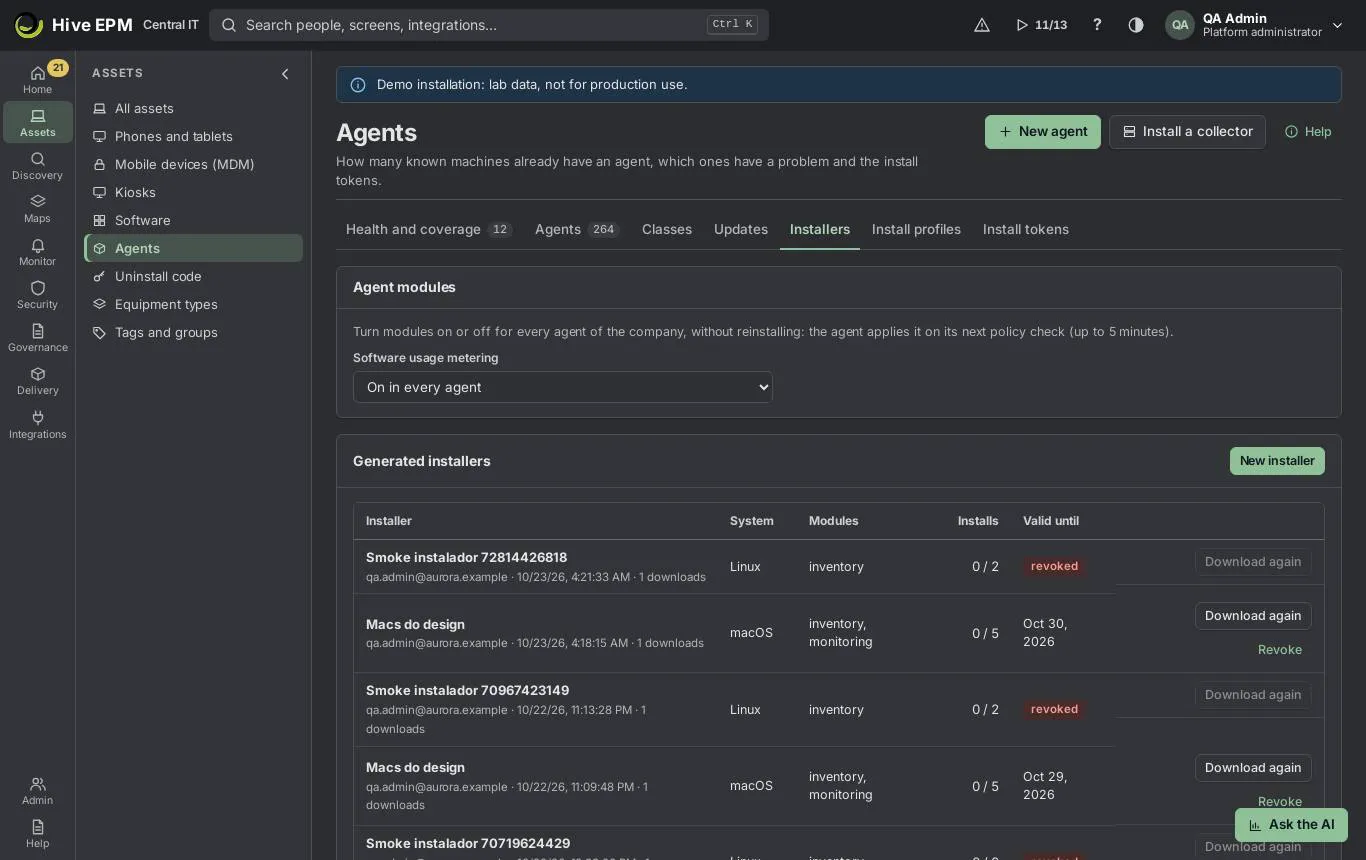The image size is (1366, 860).
Task: Open Admin at bottom of rail
Action: coord(37,790)
